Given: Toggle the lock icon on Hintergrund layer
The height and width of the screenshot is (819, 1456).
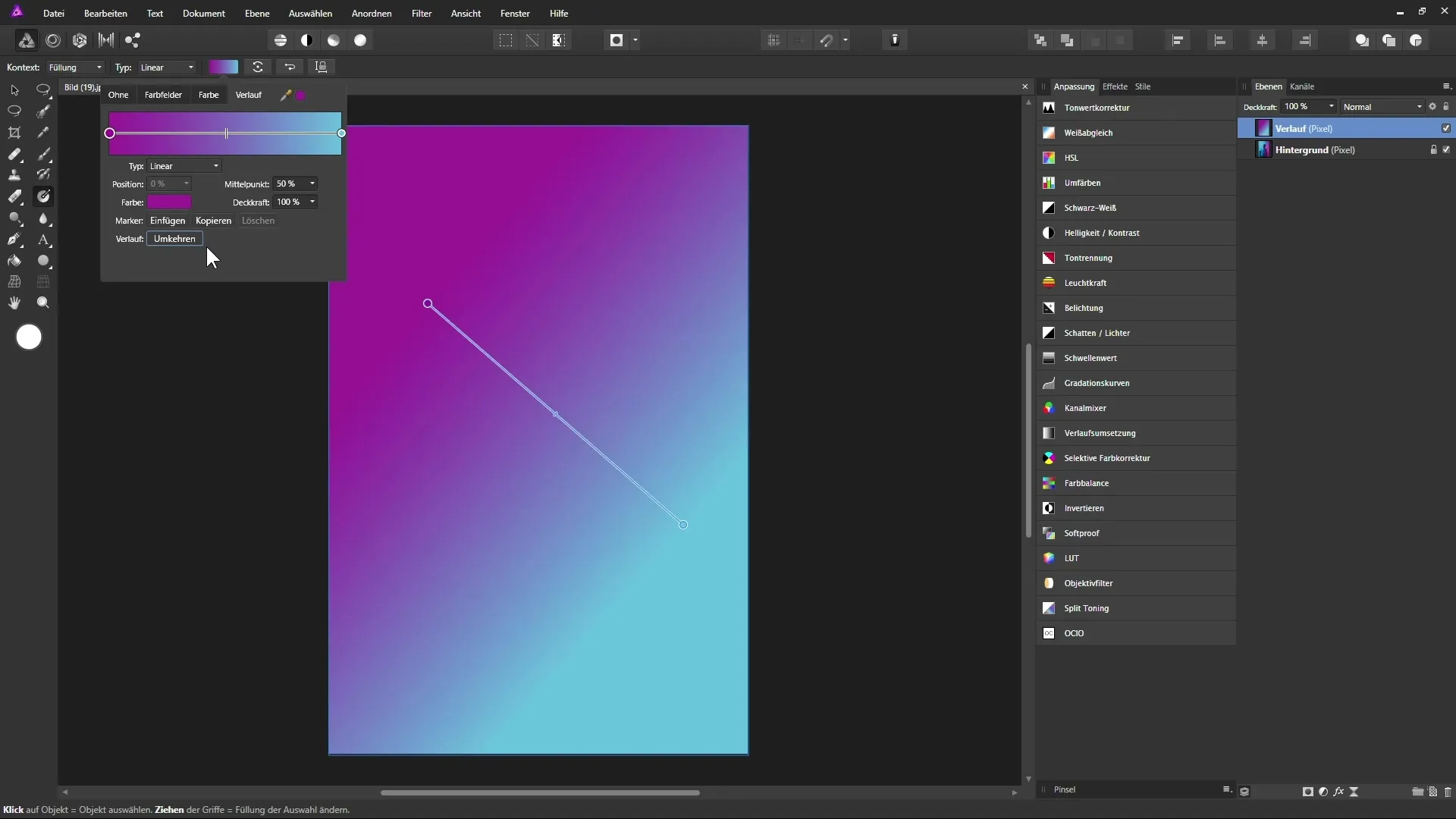Looking at the screenshot, I should click(x=1433, y=150).
